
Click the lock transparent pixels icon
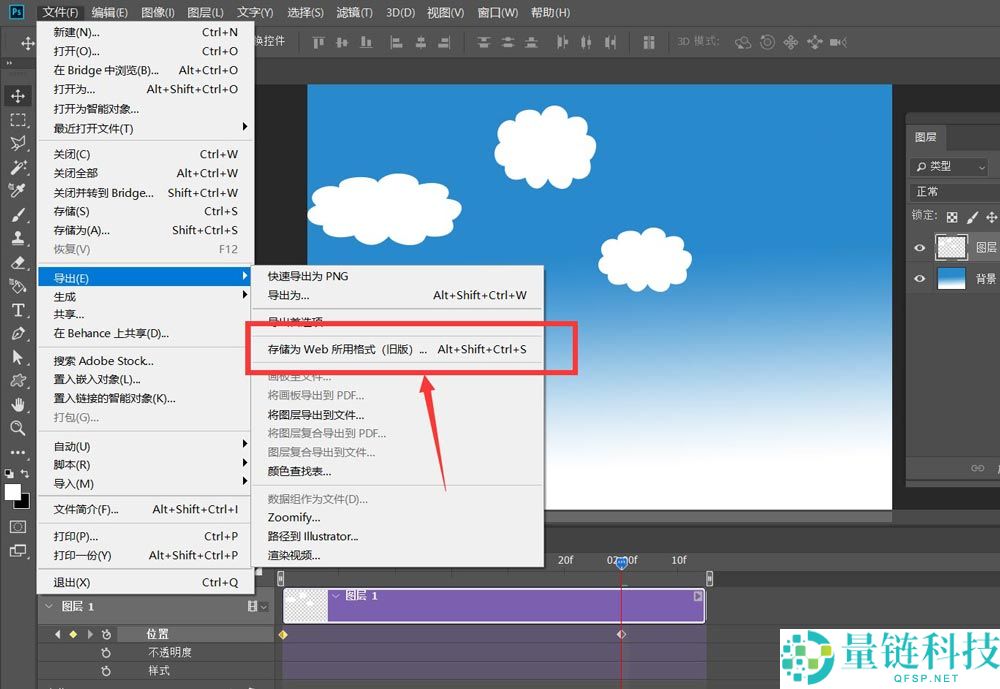pos(952,216)
